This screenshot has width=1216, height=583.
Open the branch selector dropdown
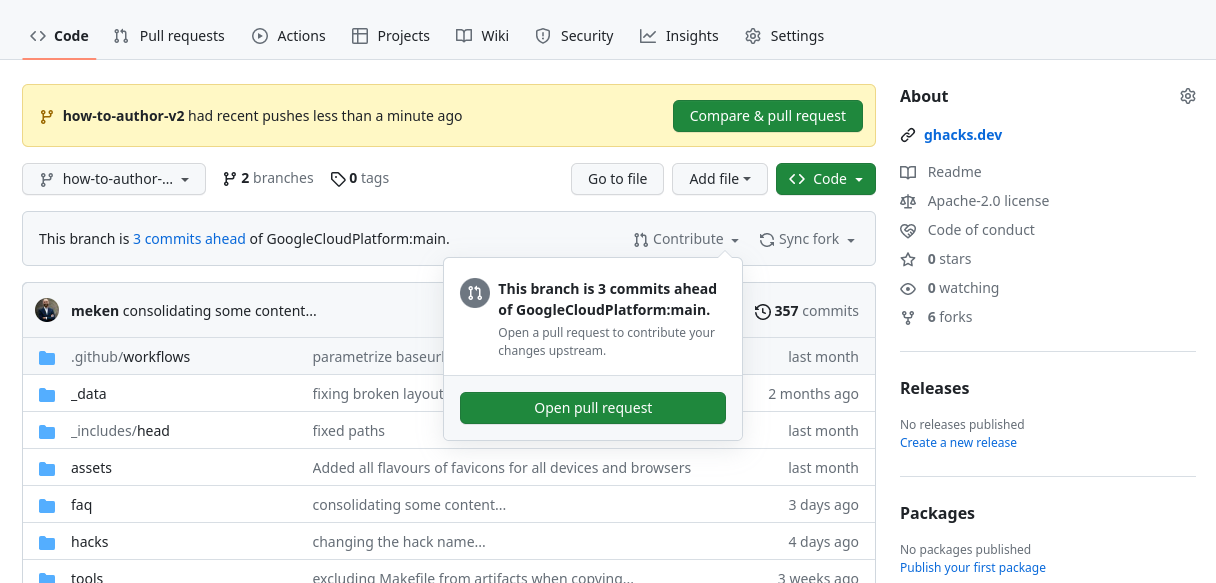(x=113, y=178)
